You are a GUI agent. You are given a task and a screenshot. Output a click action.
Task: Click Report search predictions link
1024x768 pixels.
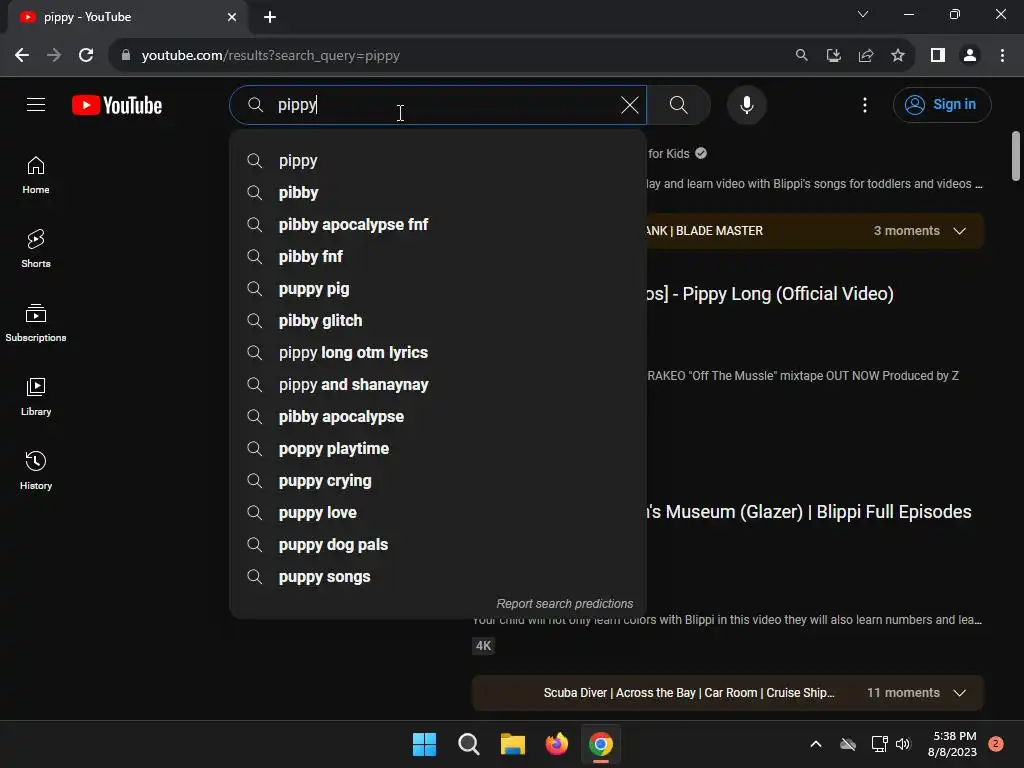click(564, 603)
